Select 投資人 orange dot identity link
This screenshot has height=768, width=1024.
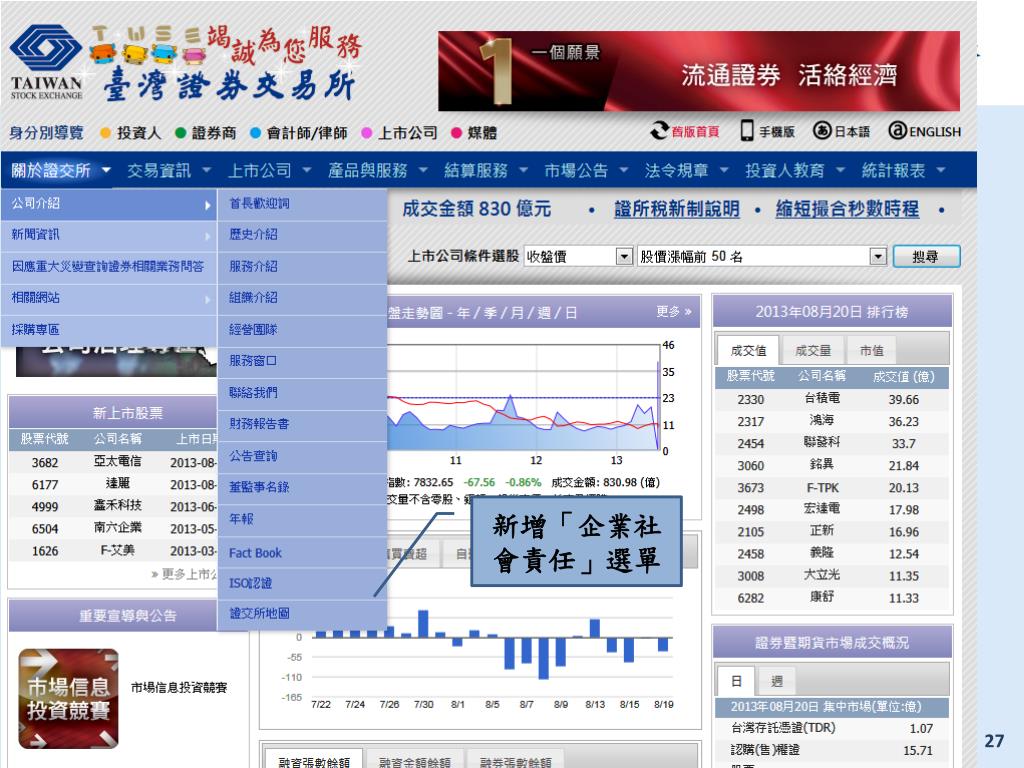130,133
